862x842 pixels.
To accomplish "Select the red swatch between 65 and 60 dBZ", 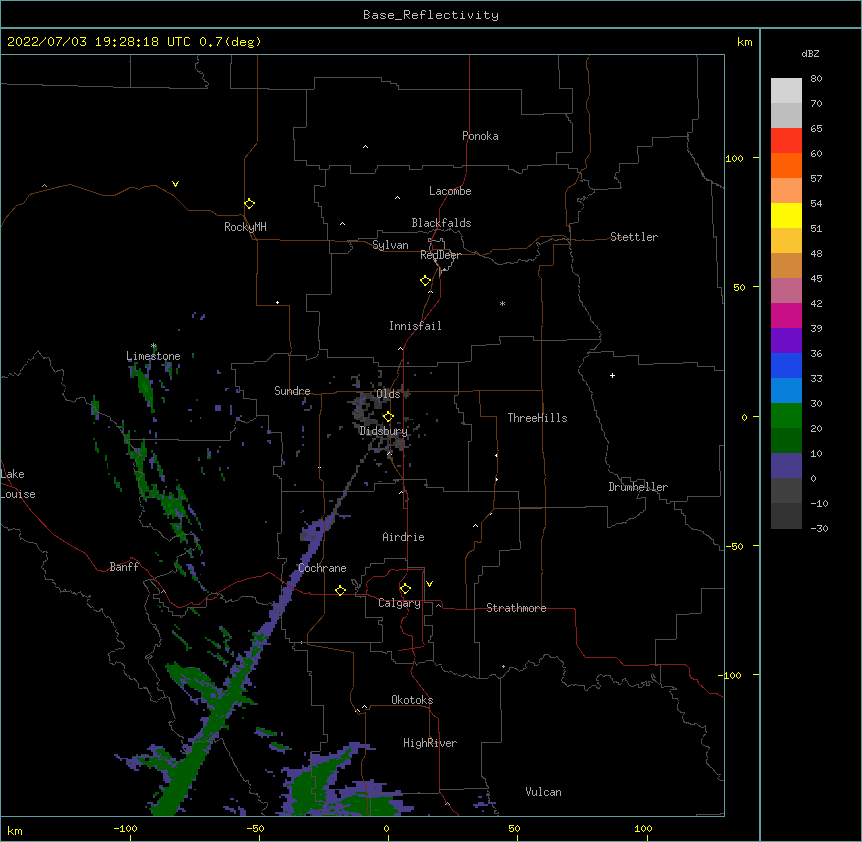I will [786, 141].
